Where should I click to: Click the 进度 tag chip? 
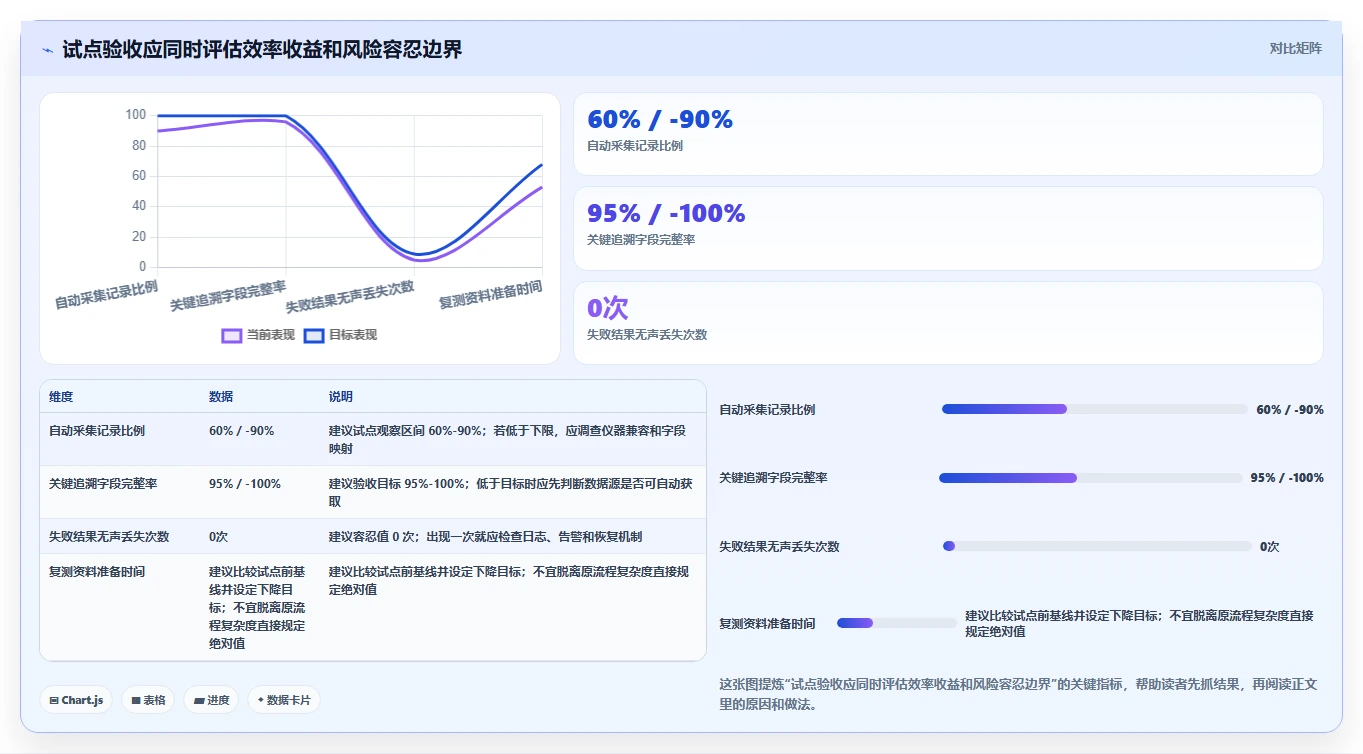point(212,700)
